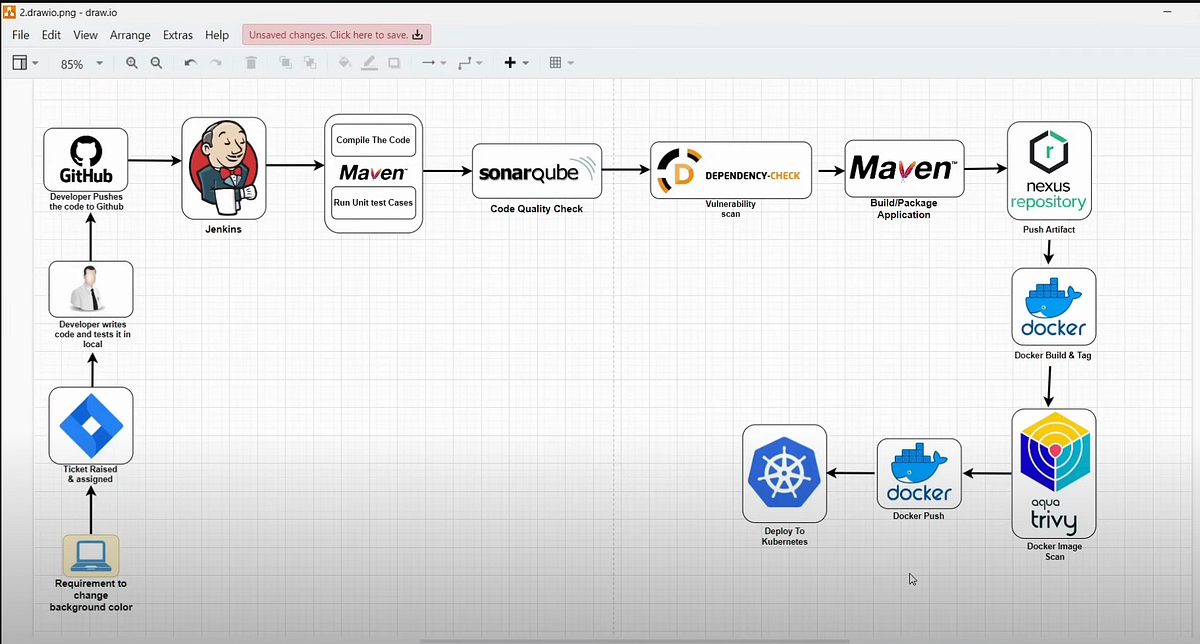
Task: Click the Zoom In magnifier icon
Action: point(131,62)
